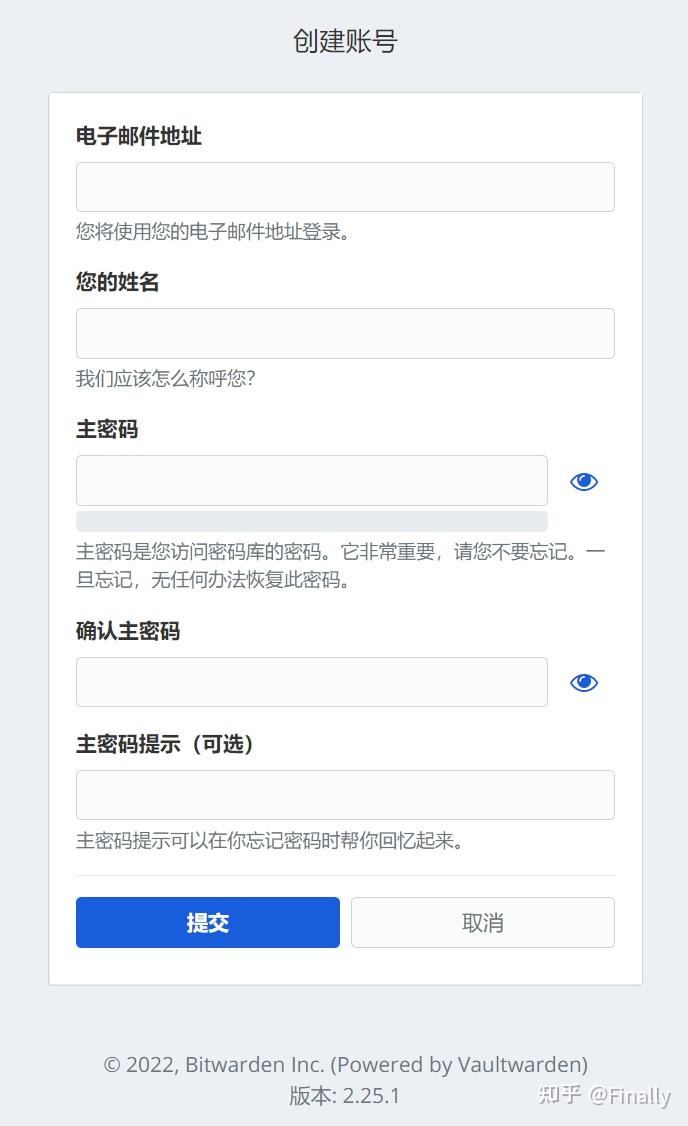Select the 确认主密码 entry box
This screenshot has height=1126, width=688.
[311, 681]
